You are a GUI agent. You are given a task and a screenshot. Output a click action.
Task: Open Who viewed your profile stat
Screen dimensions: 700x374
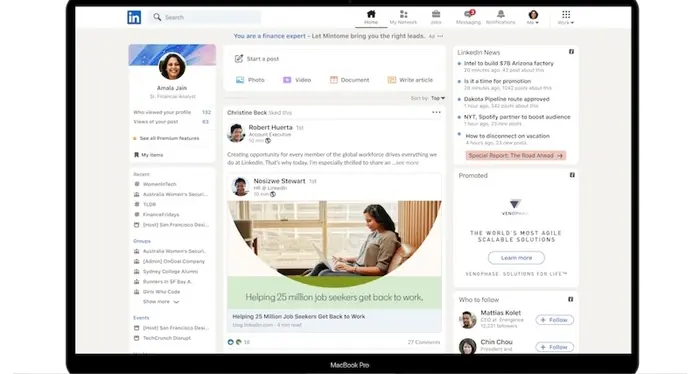(172, 112)
